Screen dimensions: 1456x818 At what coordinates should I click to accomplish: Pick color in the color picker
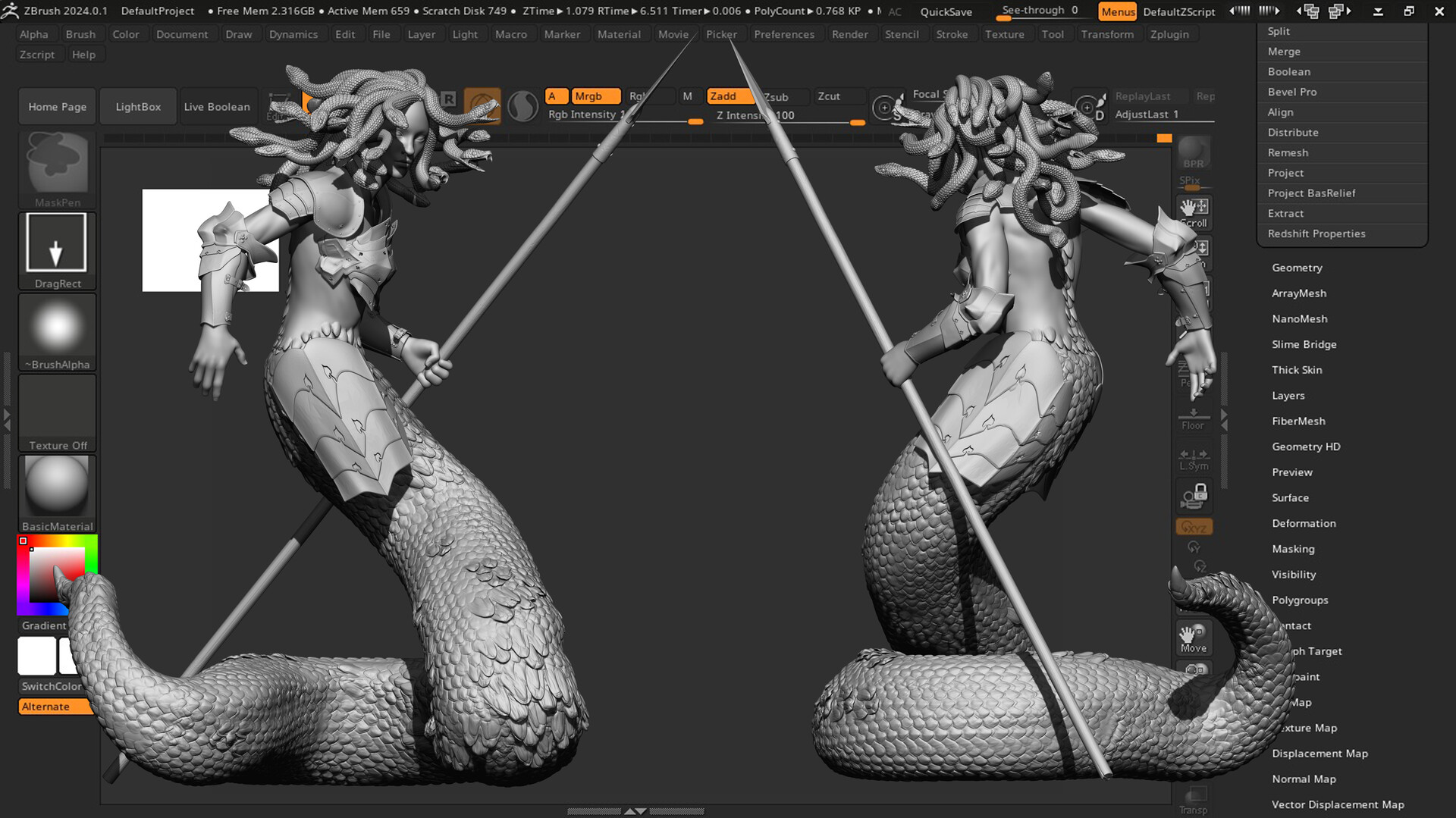point(58,575)
